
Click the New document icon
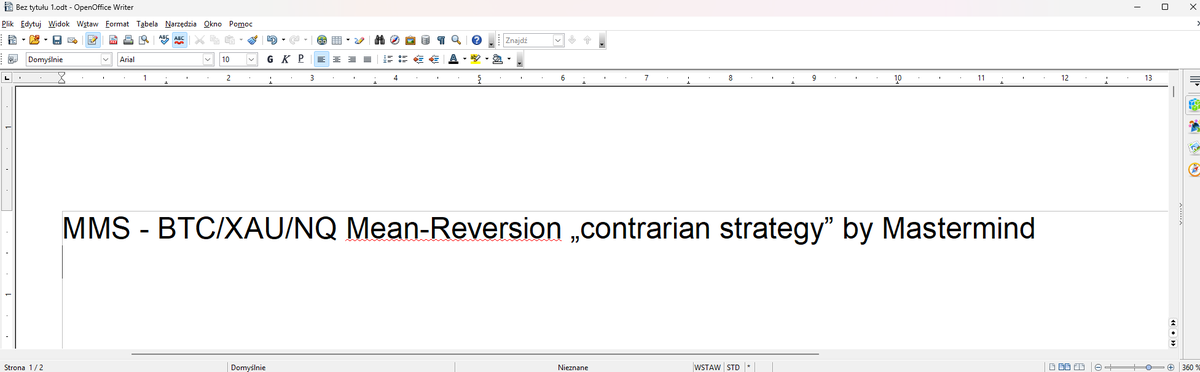click(12, 40)
